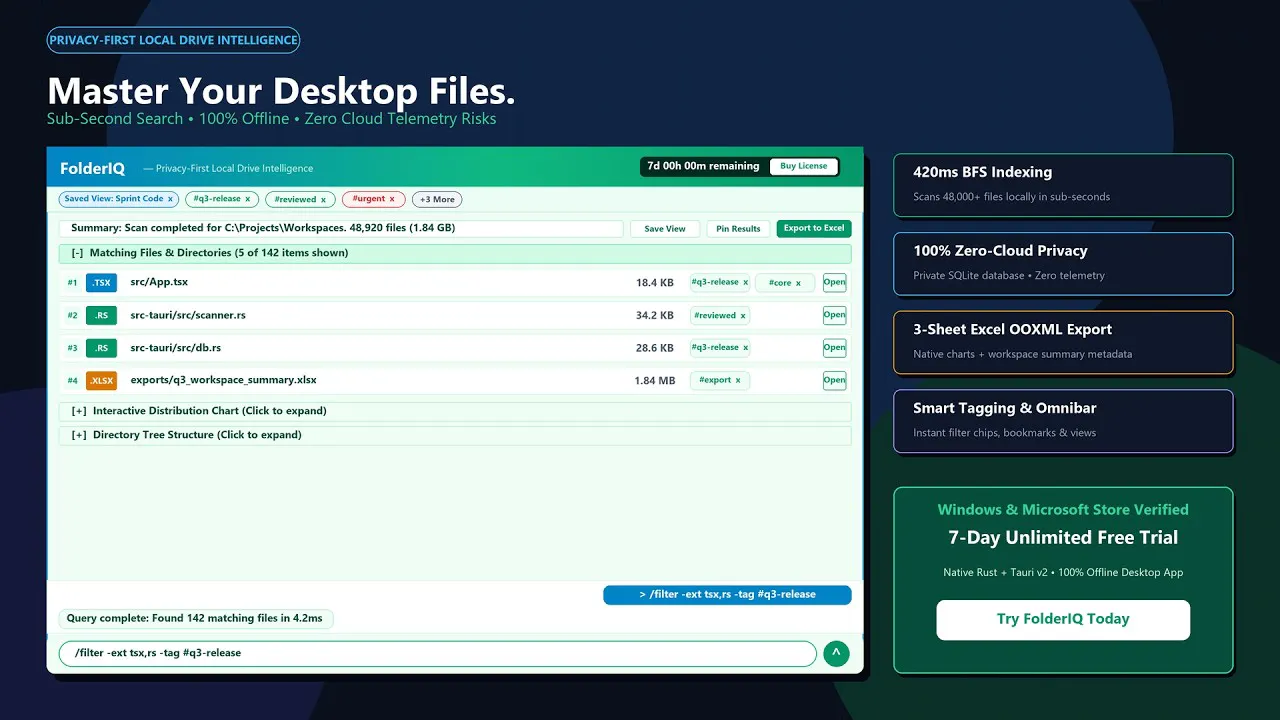Click row number #1 in results

point(72,283)
